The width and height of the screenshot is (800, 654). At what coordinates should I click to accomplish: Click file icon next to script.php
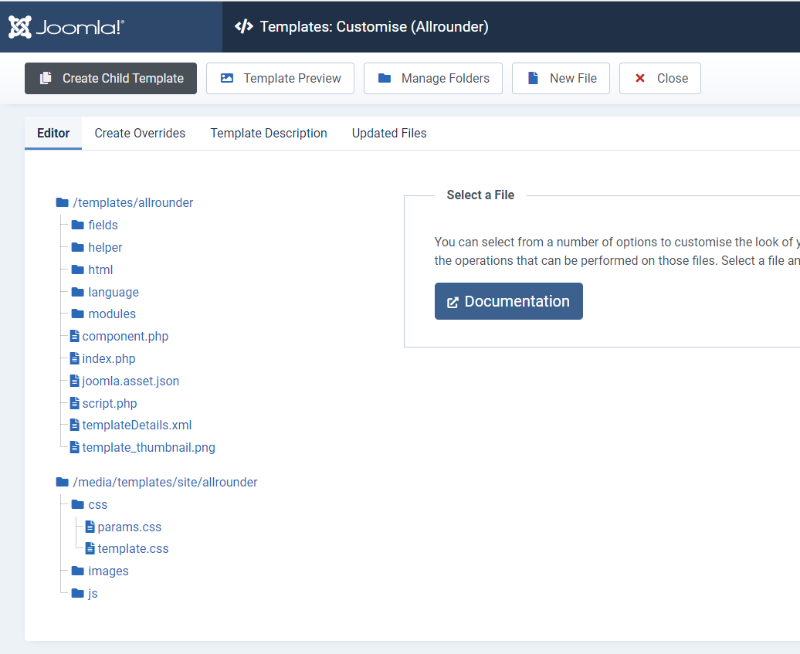tap(74, 403)
